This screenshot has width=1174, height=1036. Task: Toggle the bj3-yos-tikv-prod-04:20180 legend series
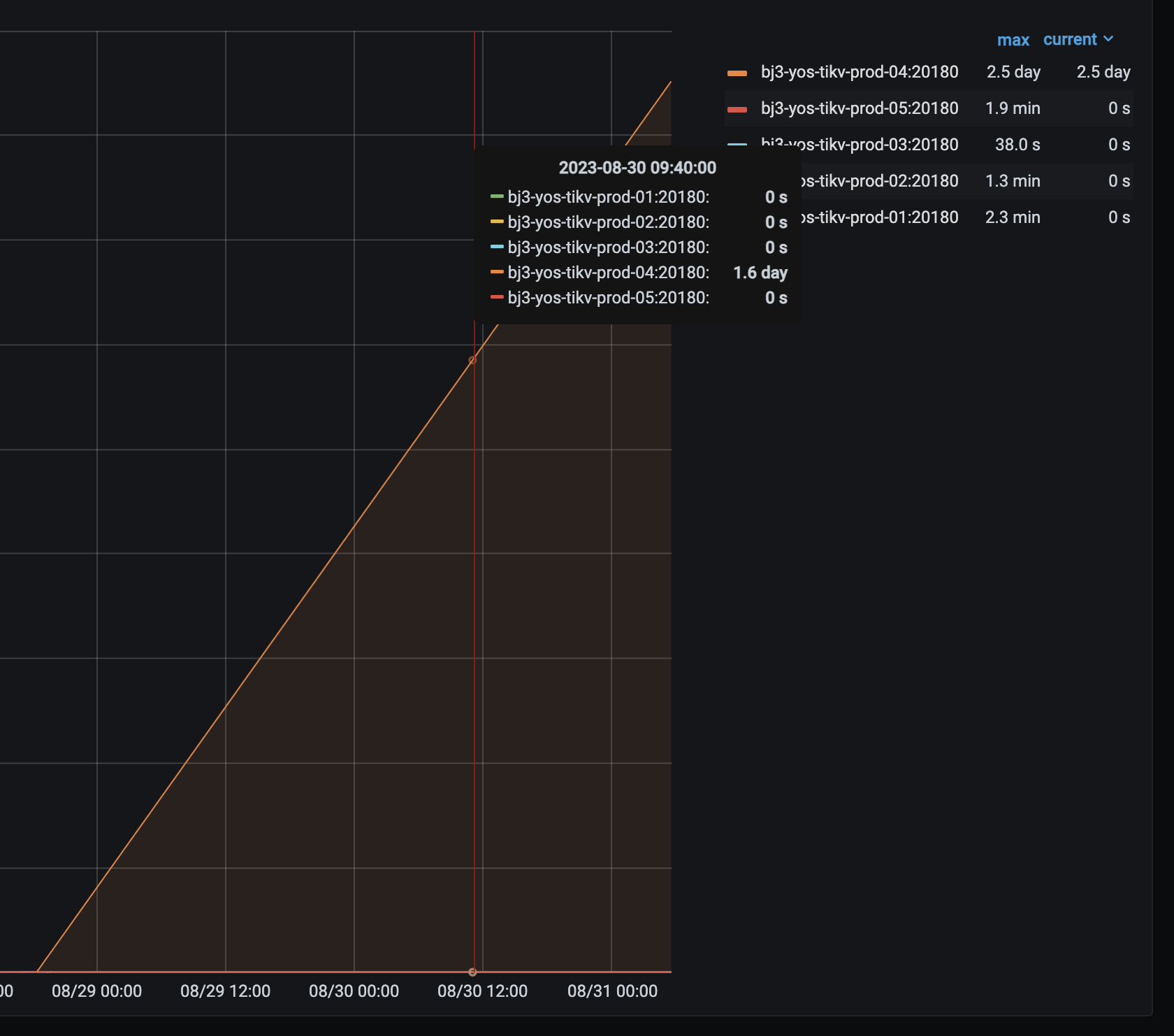(859, 72)
